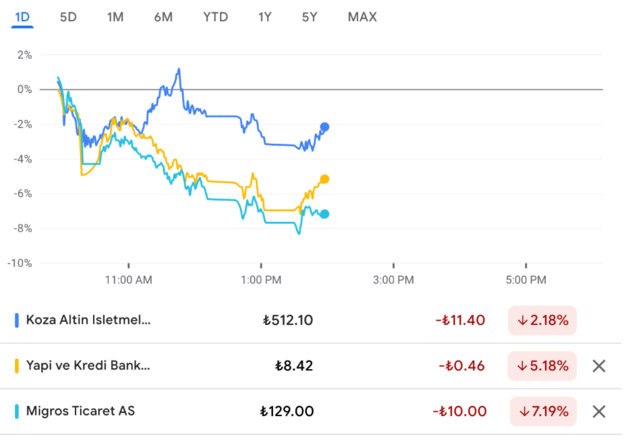This screenshot has width=640, height=448.
Task: Remove Migros Ticaret AS comparison
Action: [599, 411]
